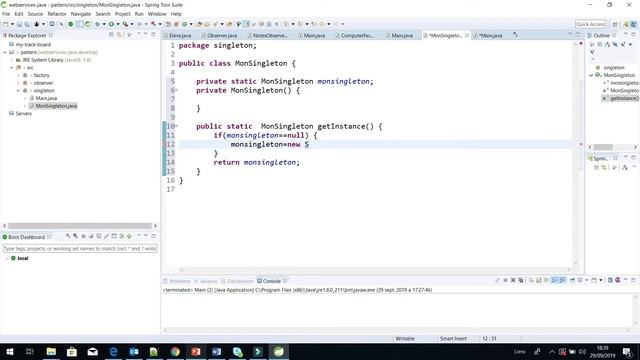Click the Boot Dashboard toolbar icon
The width and height of the screenshot is (640, 360).
(71, 24)
